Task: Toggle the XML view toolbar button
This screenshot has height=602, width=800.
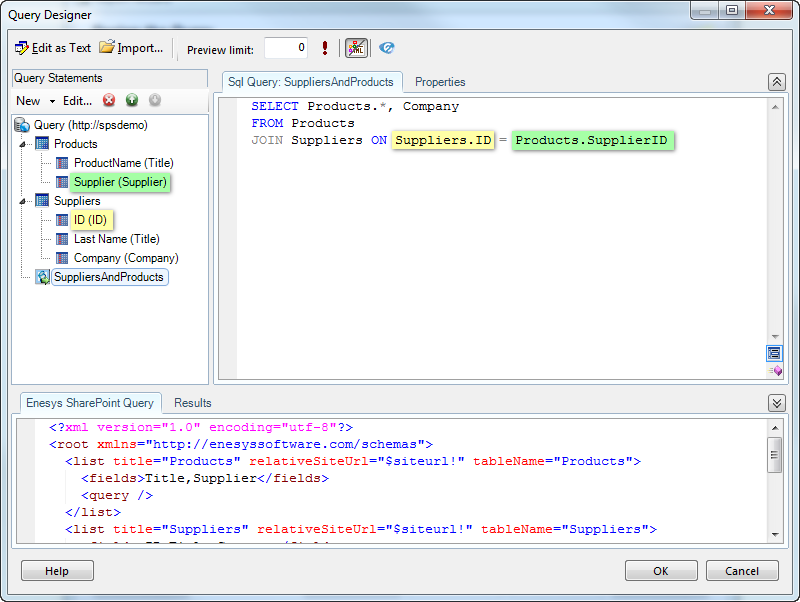Action: [356, 48]
